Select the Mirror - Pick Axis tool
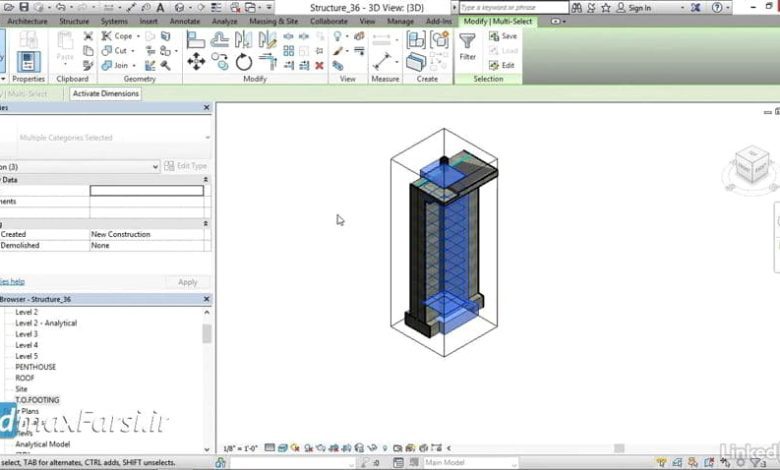This screenshot has height=470, width=780. (243, 39)
